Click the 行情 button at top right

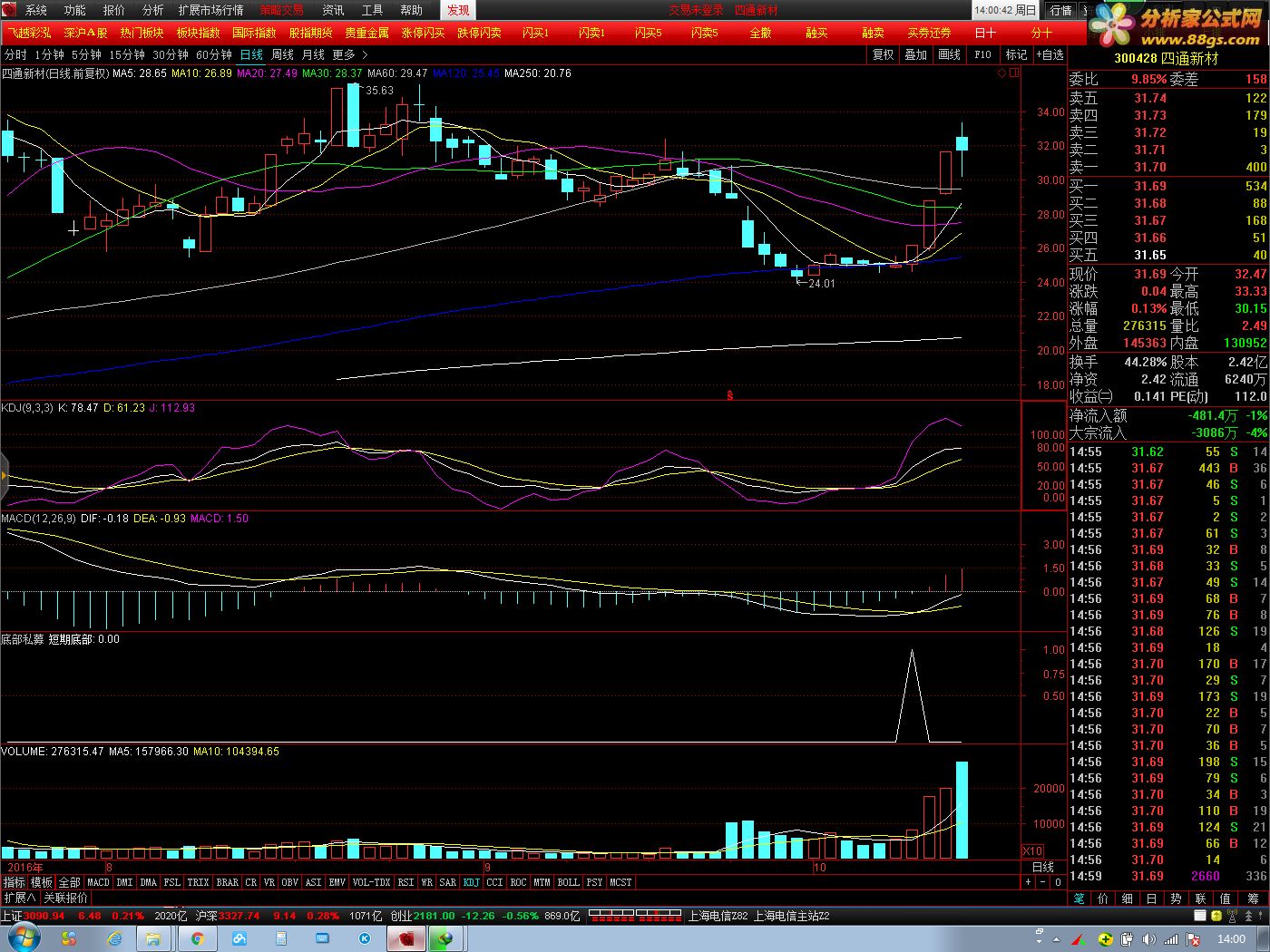(1060, 10)
